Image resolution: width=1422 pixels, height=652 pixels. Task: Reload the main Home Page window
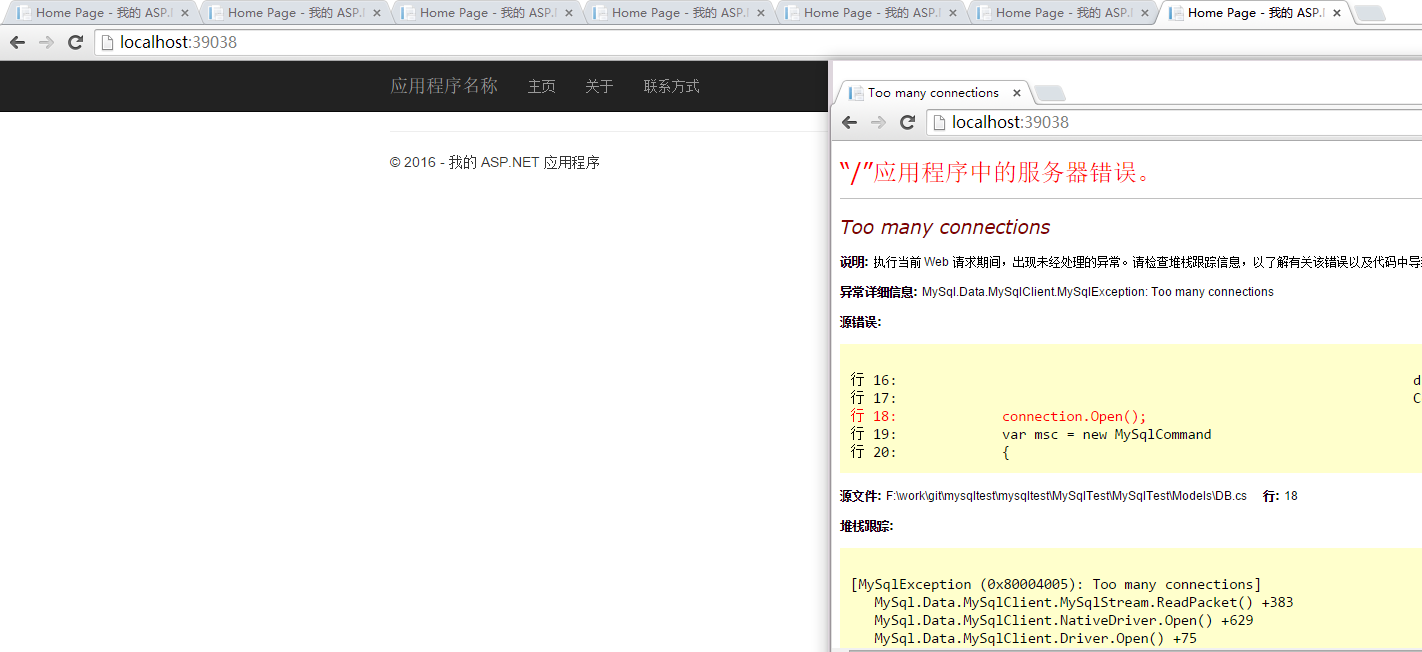[75, 43]
